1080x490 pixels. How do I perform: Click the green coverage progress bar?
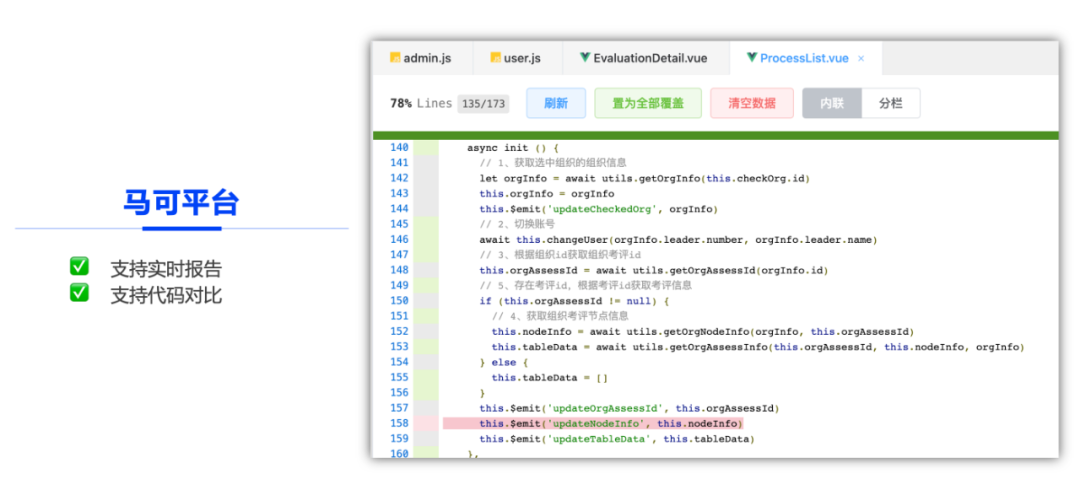(x=716, y=135)
